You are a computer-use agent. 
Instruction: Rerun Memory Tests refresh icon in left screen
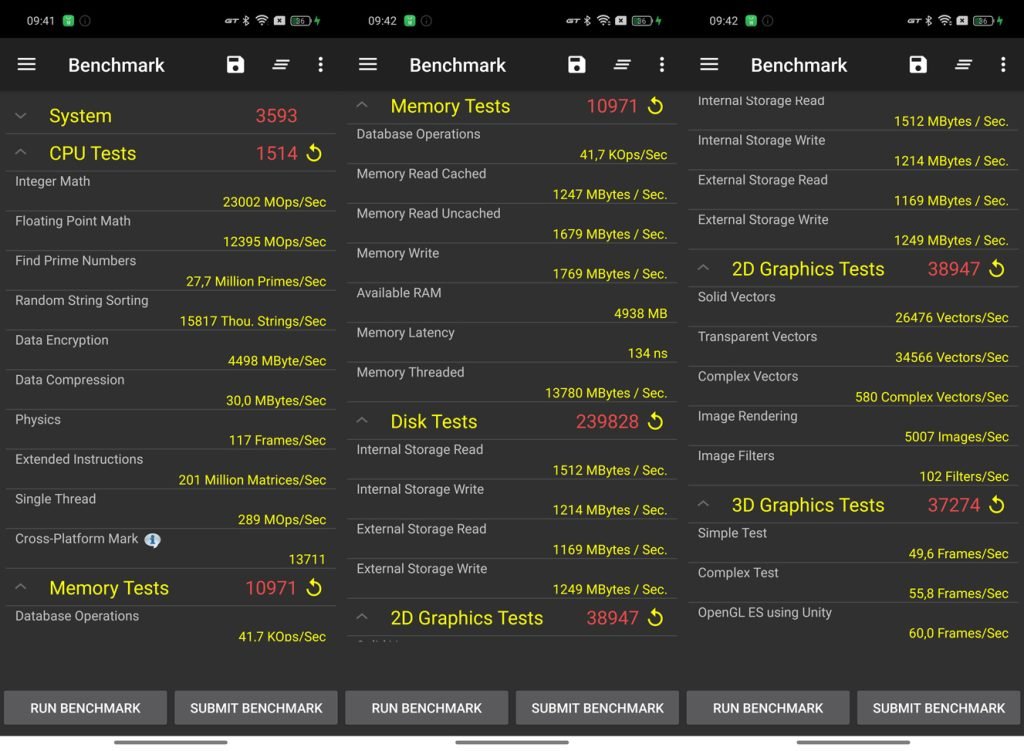314,588
